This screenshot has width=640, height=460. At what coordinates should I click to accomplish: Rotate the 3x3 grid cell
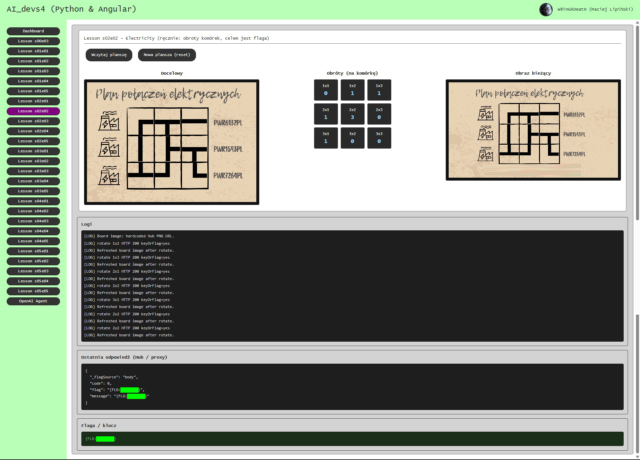[x=379, y=139]
